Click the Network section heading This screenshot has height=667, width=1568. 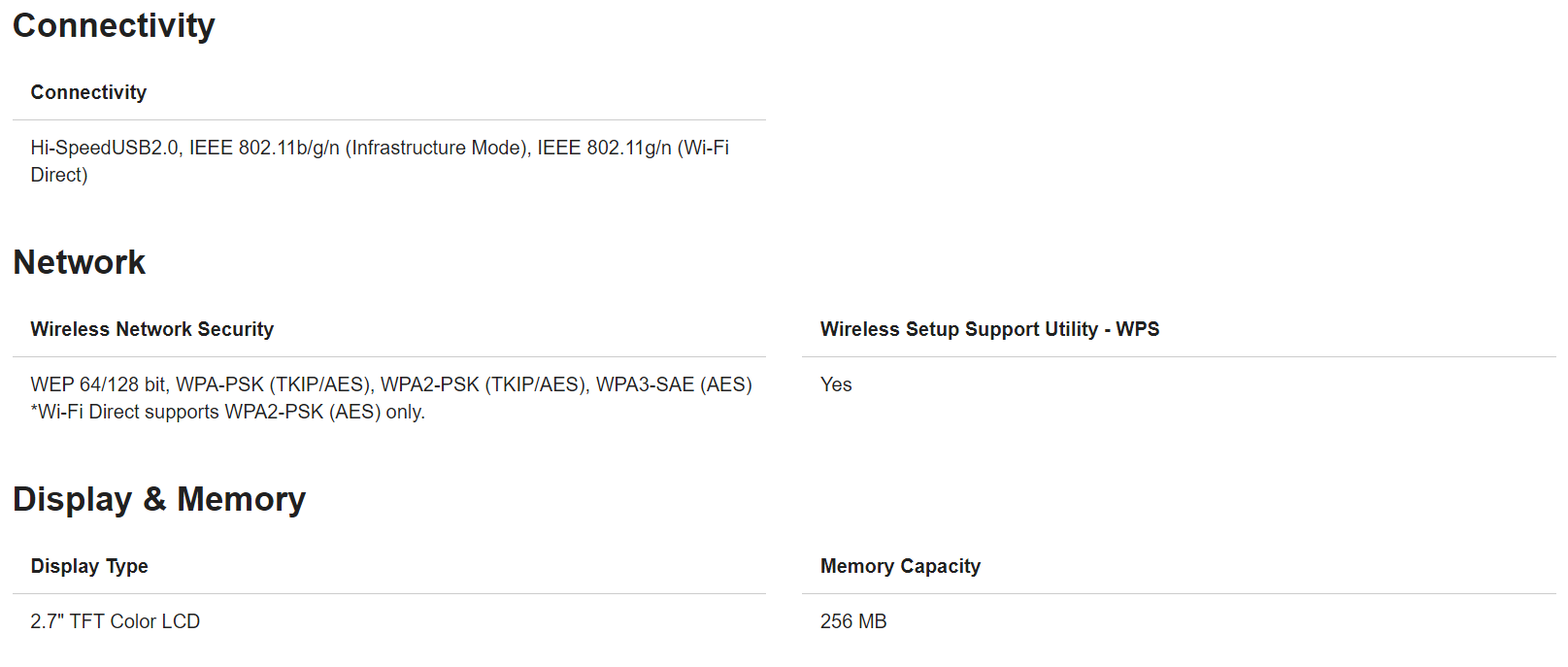[79, 262]
